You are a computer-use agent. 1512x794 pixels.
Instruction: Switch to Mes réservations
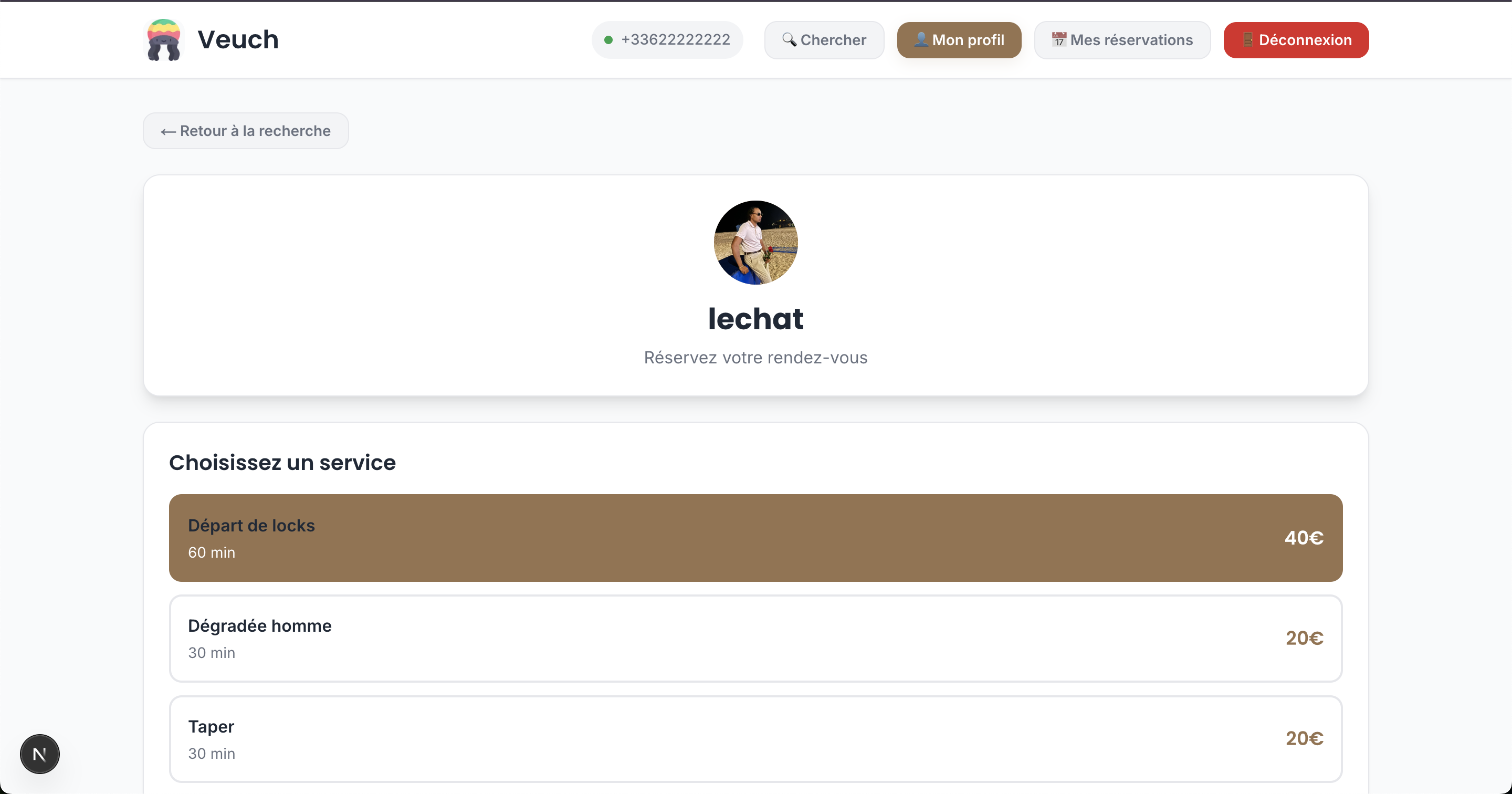click(x=1122, y=39)
